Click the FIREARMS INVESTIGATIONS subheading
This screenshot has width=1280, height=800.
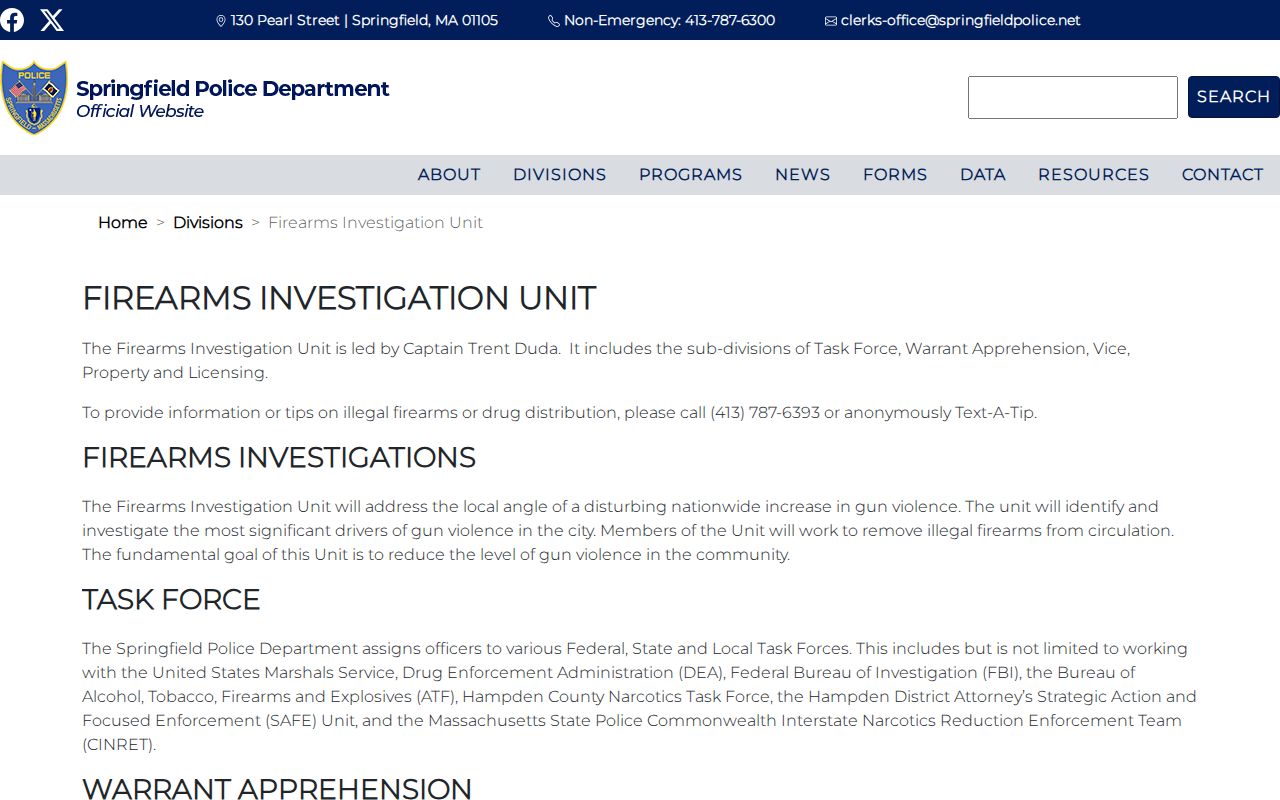(x=279, y=457)
